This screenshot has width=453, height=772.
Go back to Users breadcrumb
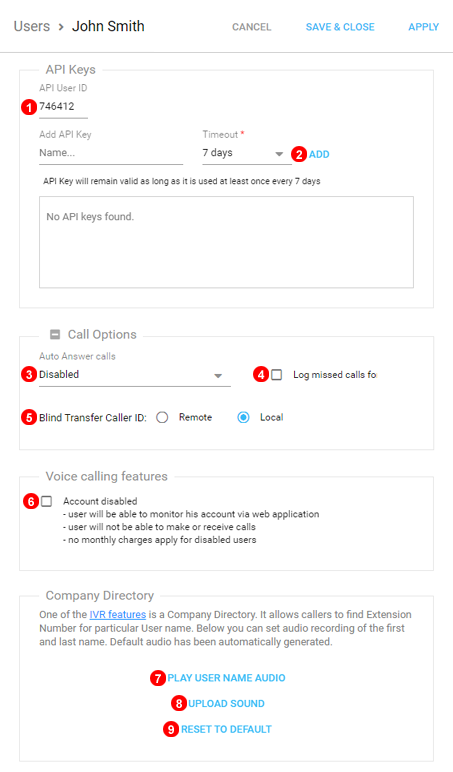pos(32,26)
